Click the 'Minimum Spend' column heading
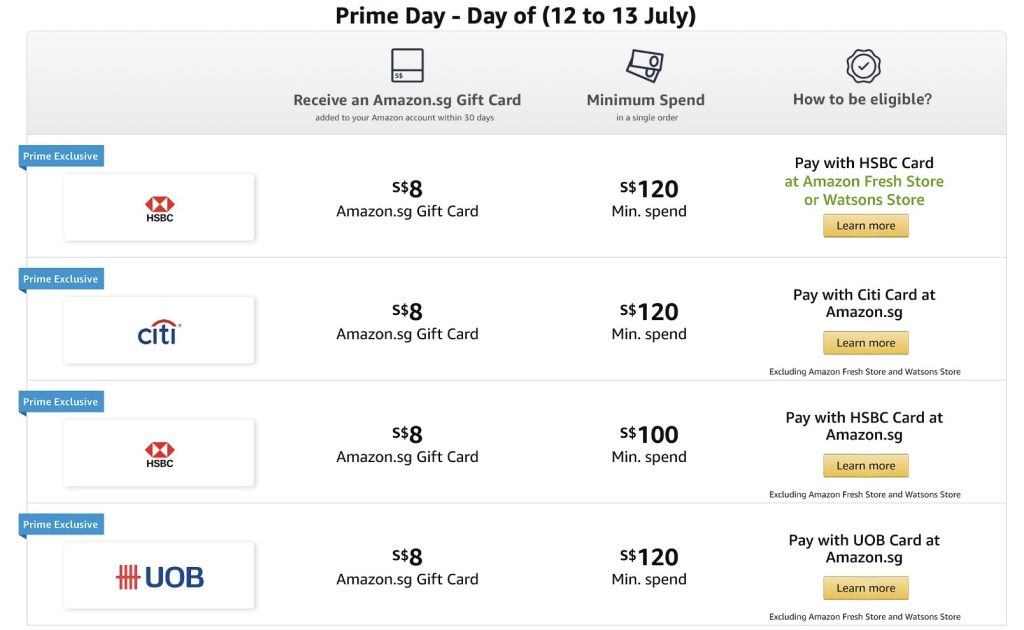 coord(645,100)
